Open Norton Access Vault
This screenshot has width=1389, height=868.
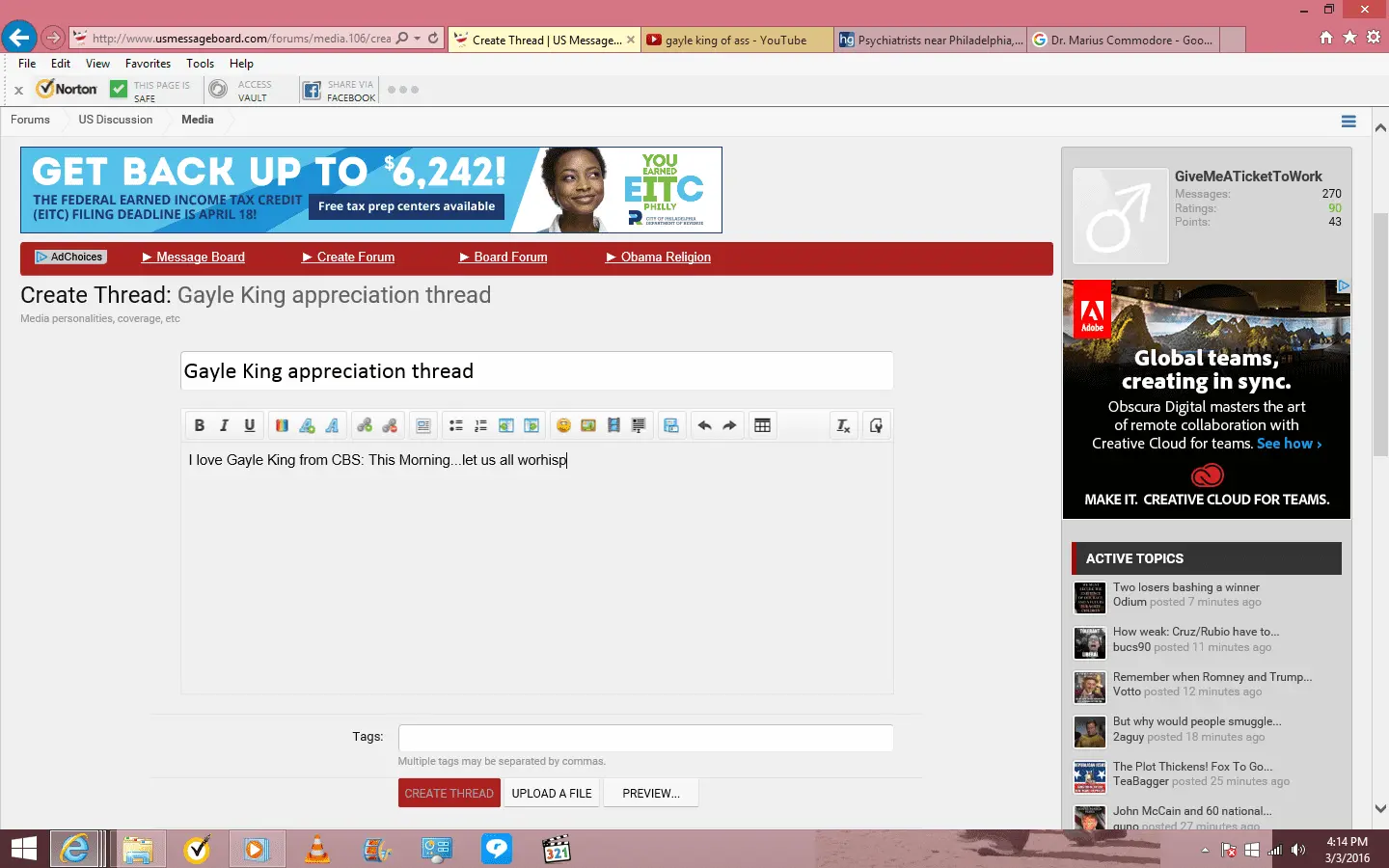click(241, 91)
